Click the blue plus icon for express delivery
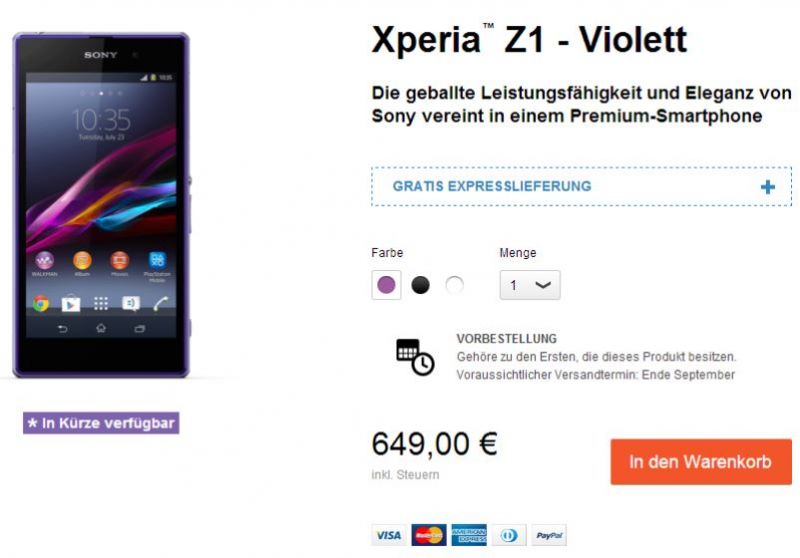800x558 pixels. point(767,187)
